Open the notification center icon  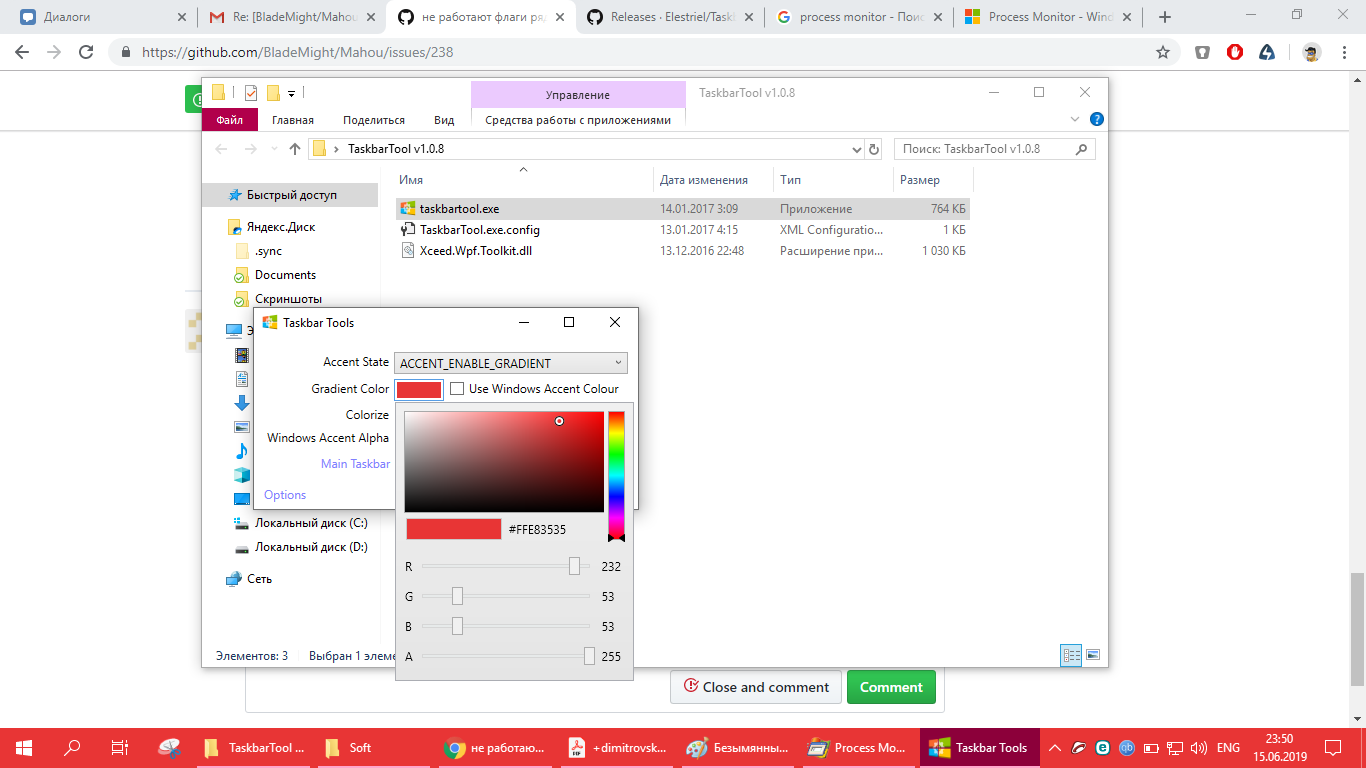pos(1334,747)
